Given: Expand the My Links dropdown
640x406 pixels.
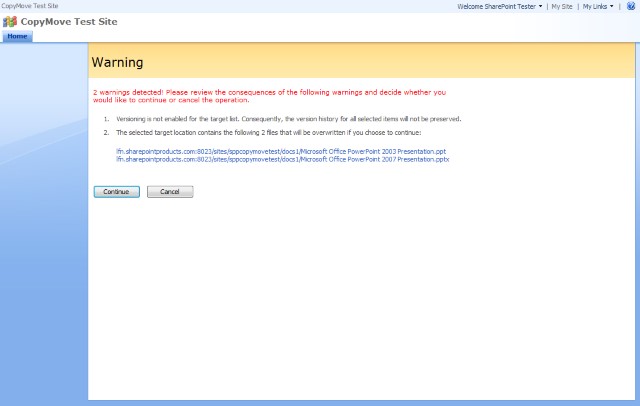Looking at the screenshot, I should tap(598, 7).
